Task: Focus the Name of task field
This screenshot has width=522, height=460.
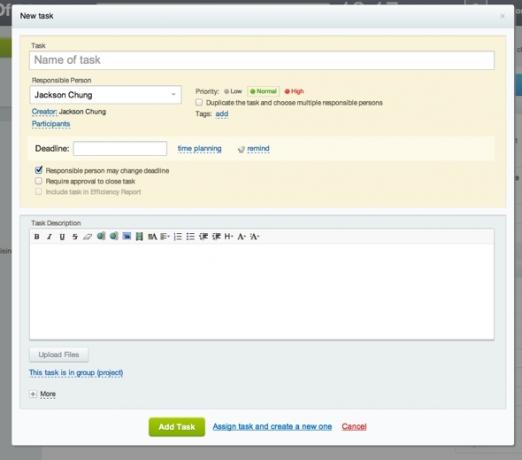Action: [x=262, y=60]
